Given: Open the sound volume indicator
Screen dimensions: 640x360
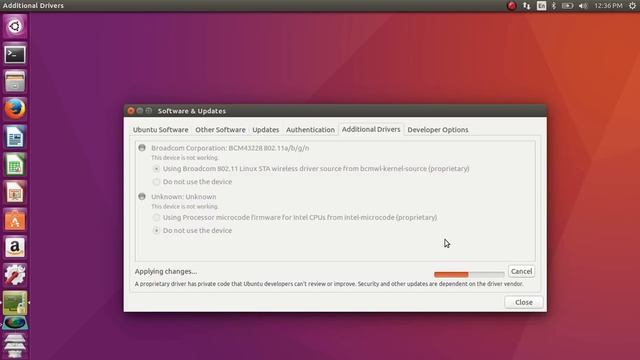Looking at the screenshot, I should tap(583, 6).
